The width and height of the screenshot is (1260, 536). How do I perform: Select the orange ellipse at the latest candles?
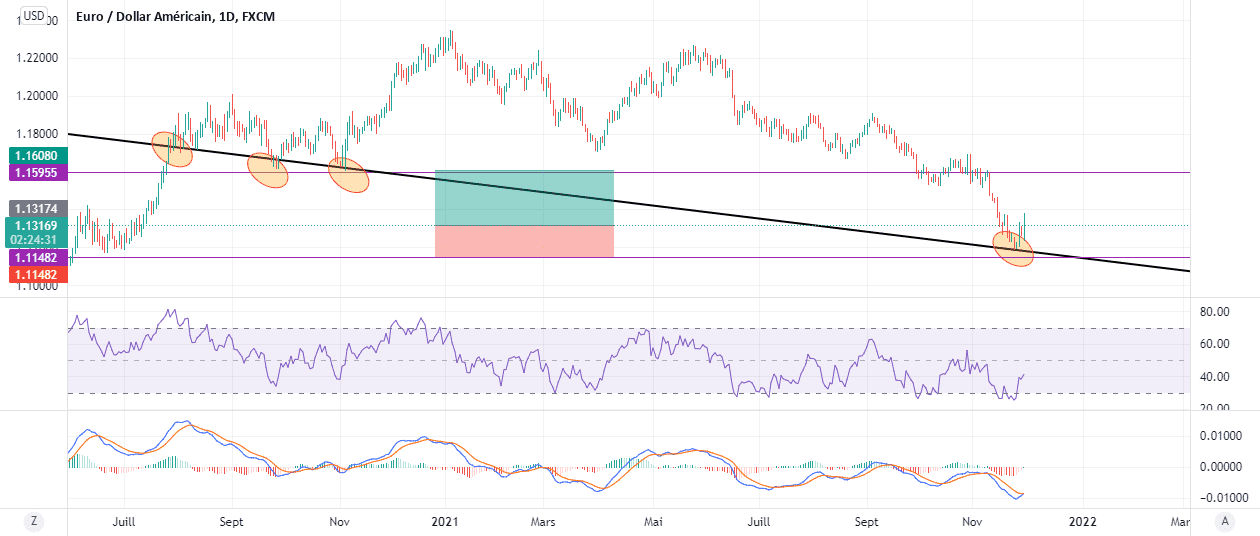click(x=1012, y=248)
